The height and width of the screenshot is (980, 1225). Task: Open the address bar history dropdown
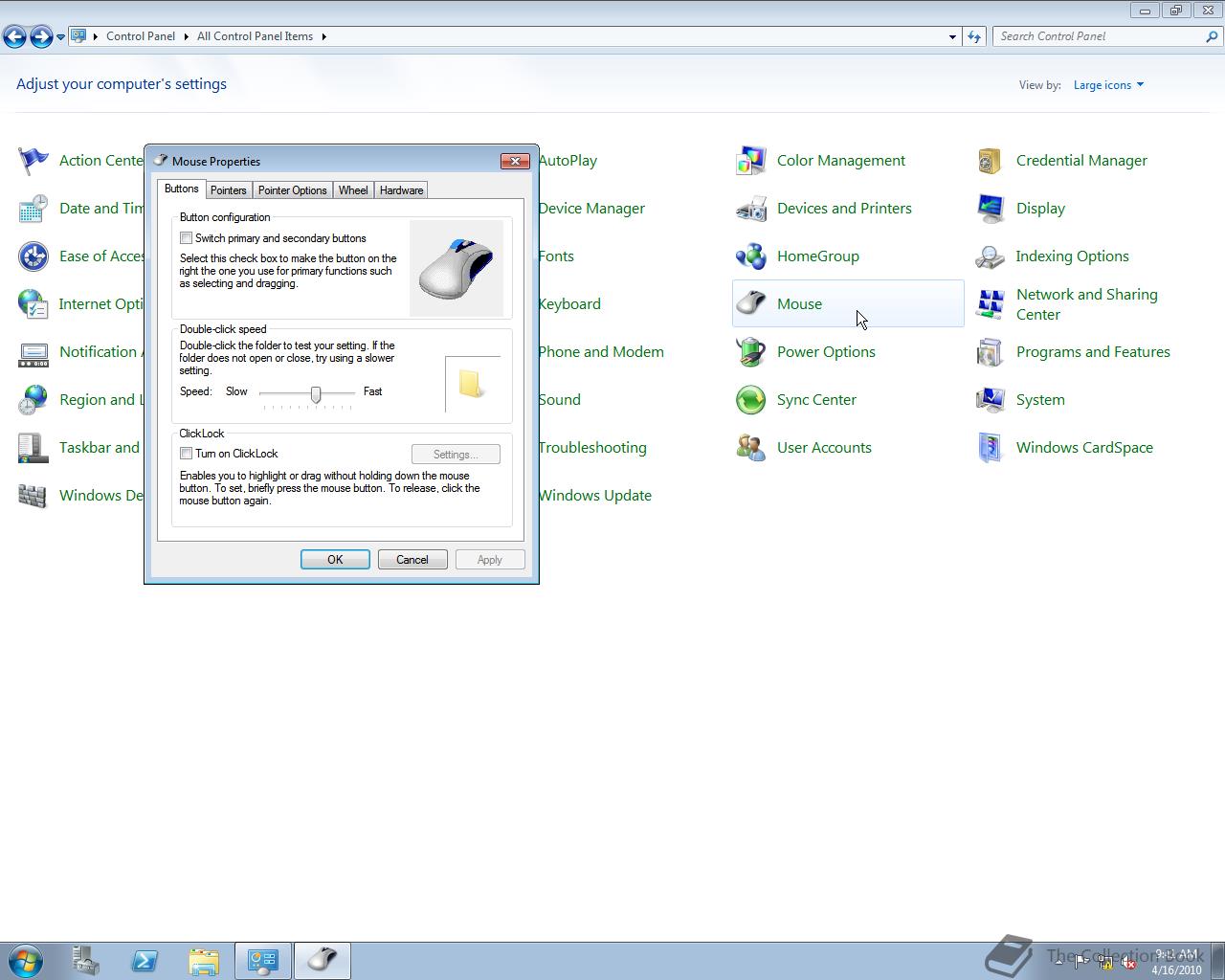pos(951,36)
